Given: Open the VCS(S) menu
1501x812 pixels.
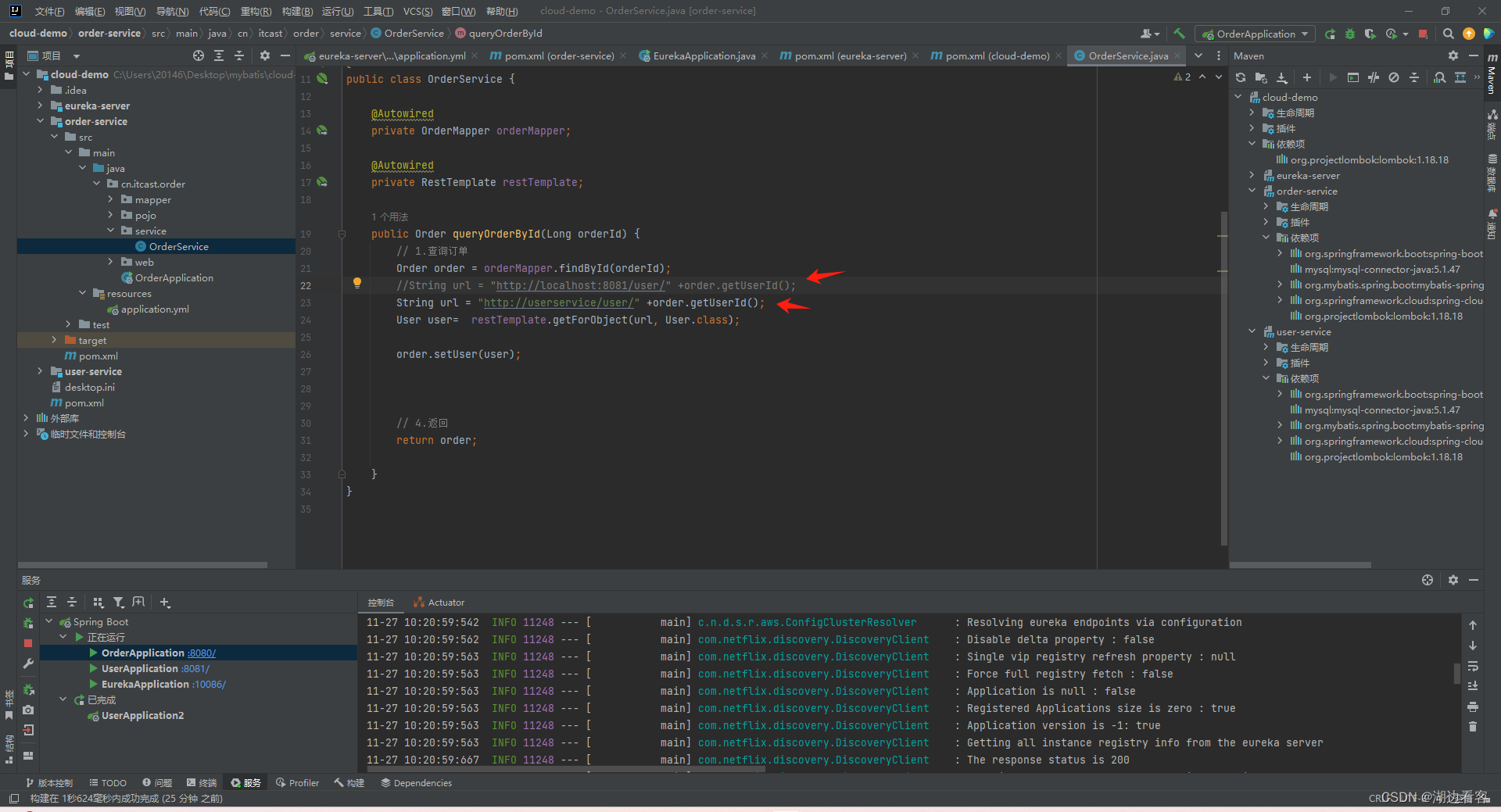Looking at the screenshot, I should 417,11.
